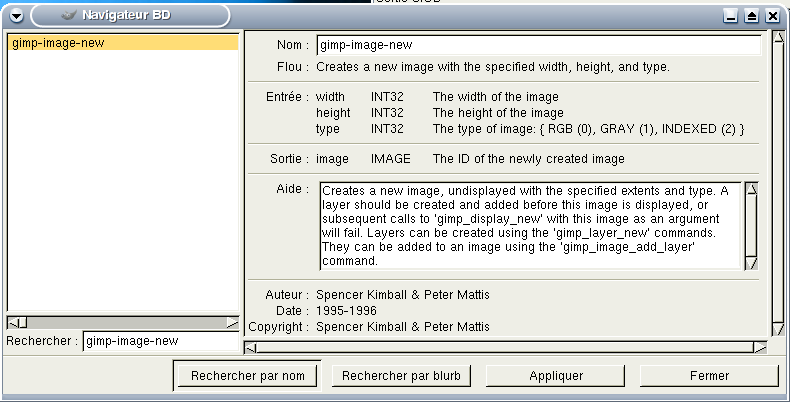Screen dimensions: 790x402
Task: Click right arrow of details horizontal scrollbar
Action: click(762, 347)
